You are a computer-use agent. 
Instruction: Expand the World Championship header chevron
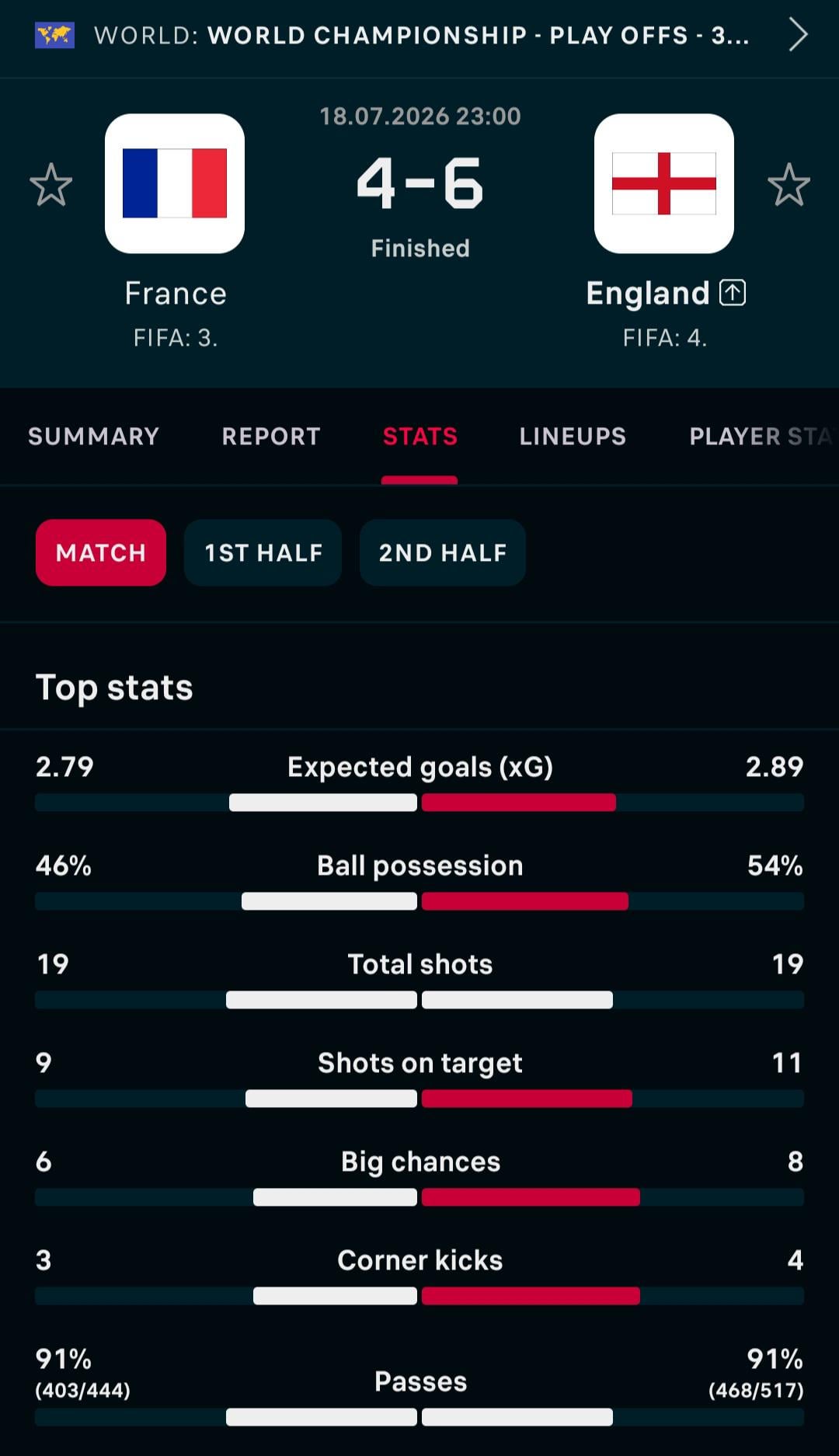[x=798, y=35]
